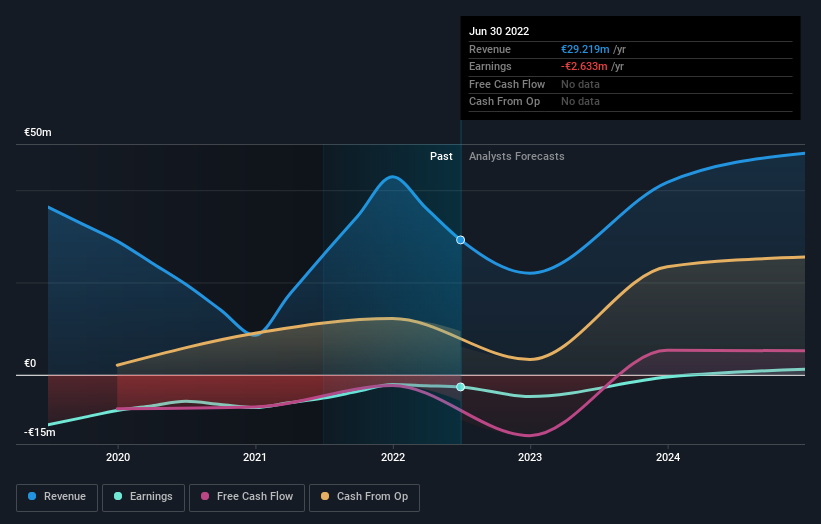Click the 2020 x-axis label

[x=118, y=458]
